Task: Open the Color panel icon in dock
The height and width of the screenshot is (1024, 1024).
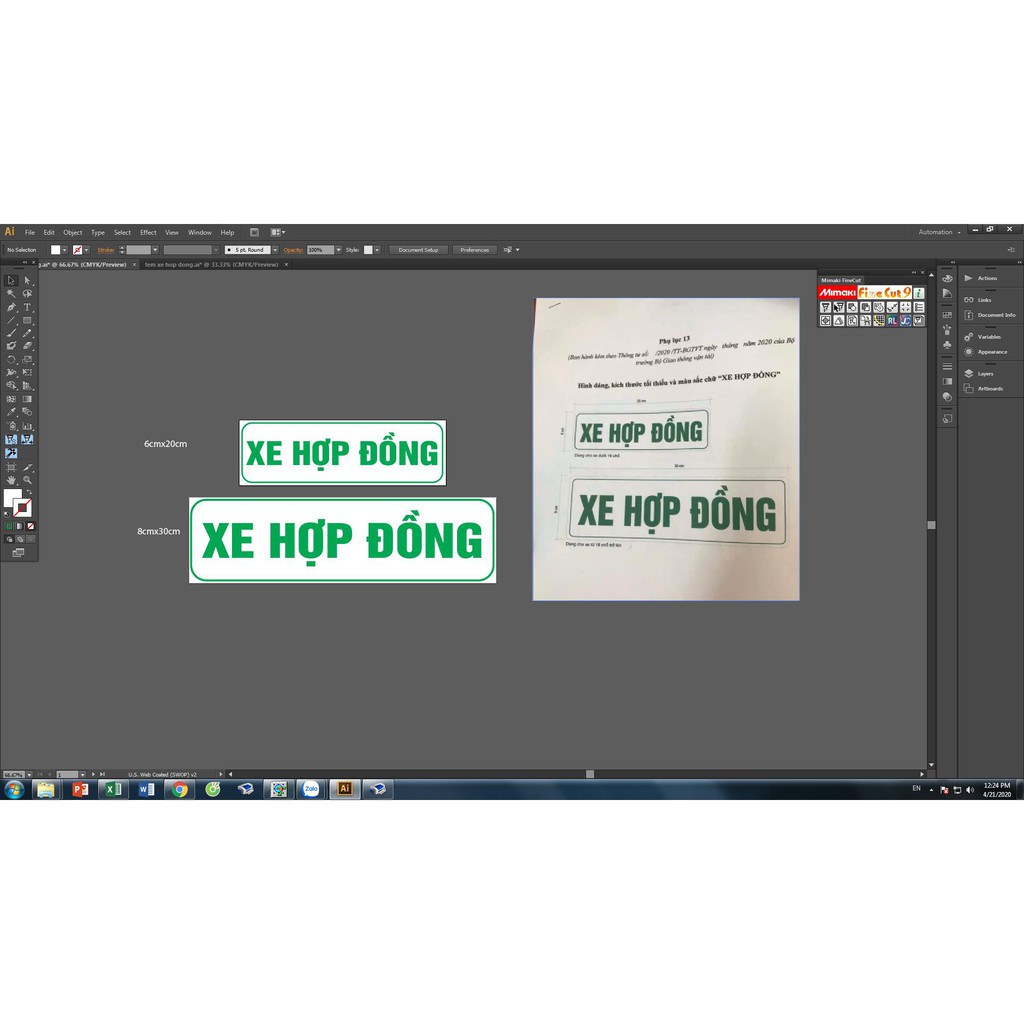Action: (947, 278)
